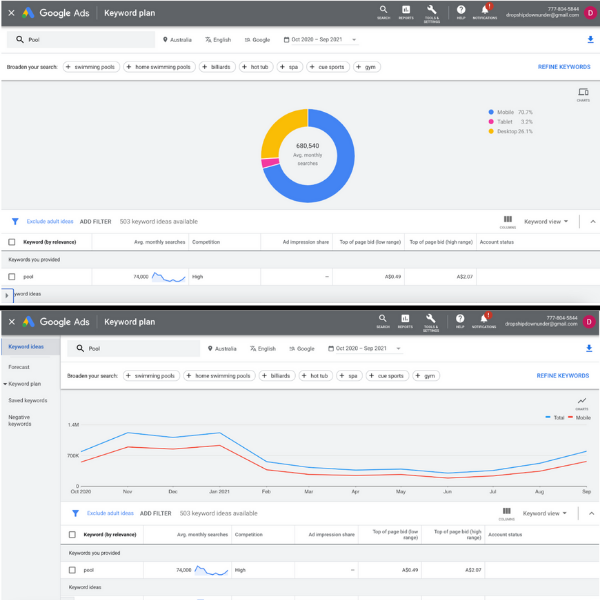
Task: Close keyword plan X in upper screenshot
Action: (11, 13)
